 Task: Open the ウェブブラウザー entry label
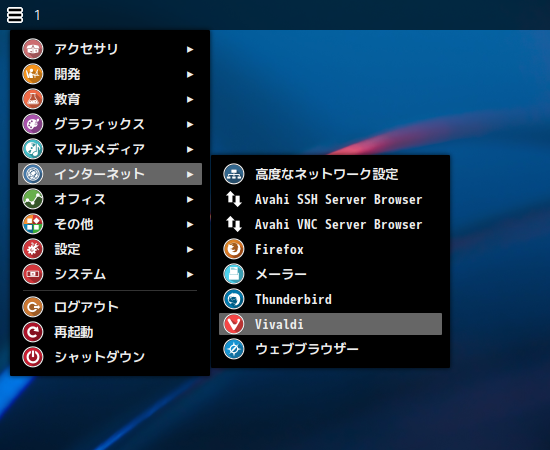pyautogui.click(x=307, y=349)
